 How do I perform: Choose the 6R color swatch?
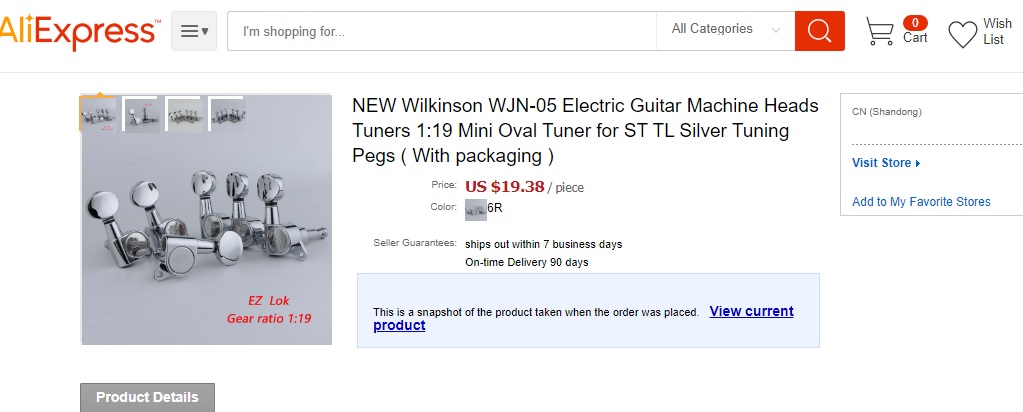coord(476,209)
